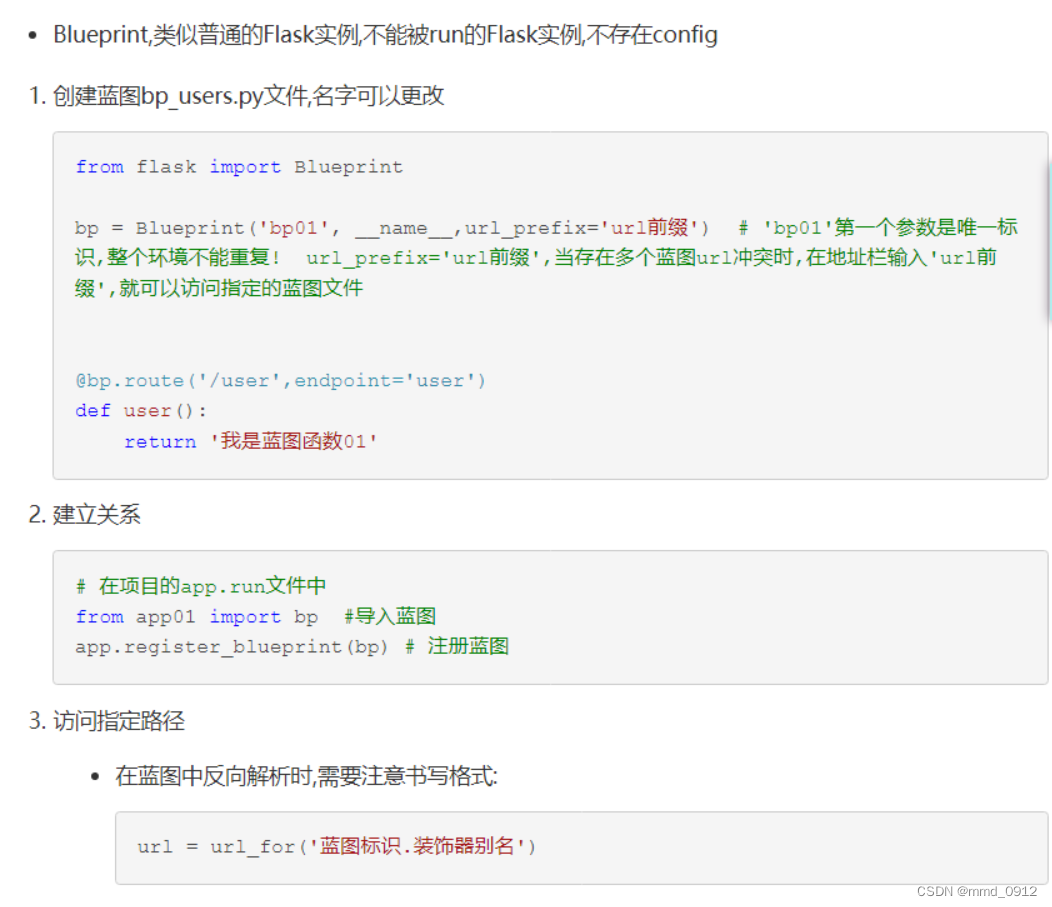1052x907 pixels.
Task: Click the decorator line @bp.route('/user',endpoint='user')
Action: [280, 380]
